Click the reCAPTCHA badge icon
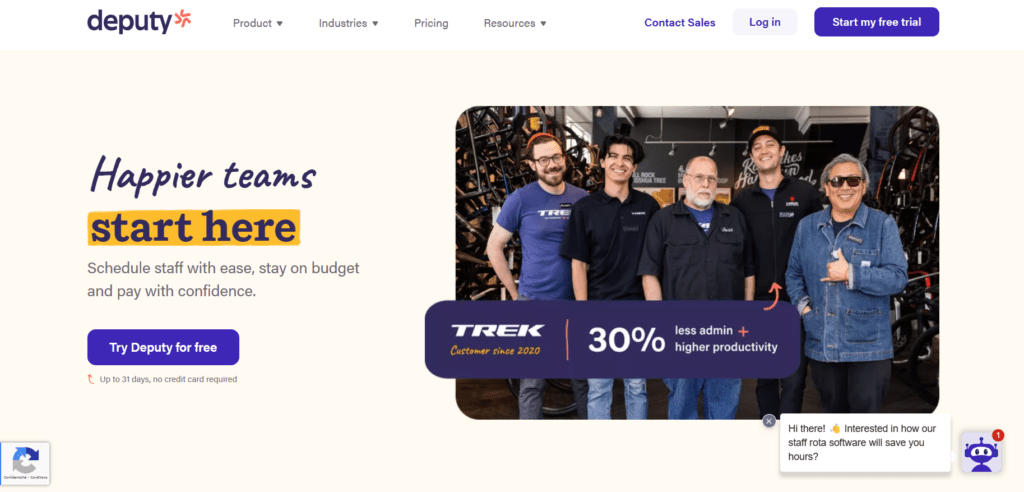The image size is (1024, 492). 25,463
